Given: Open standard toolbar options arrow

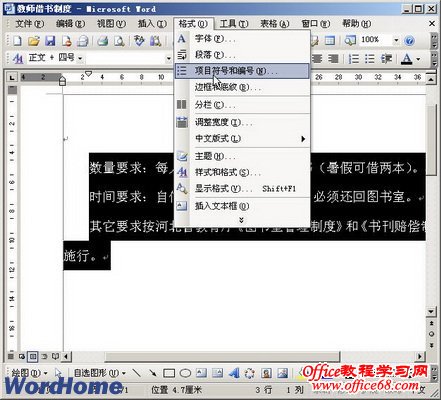Looking at the screenshot, I should 434,41.
